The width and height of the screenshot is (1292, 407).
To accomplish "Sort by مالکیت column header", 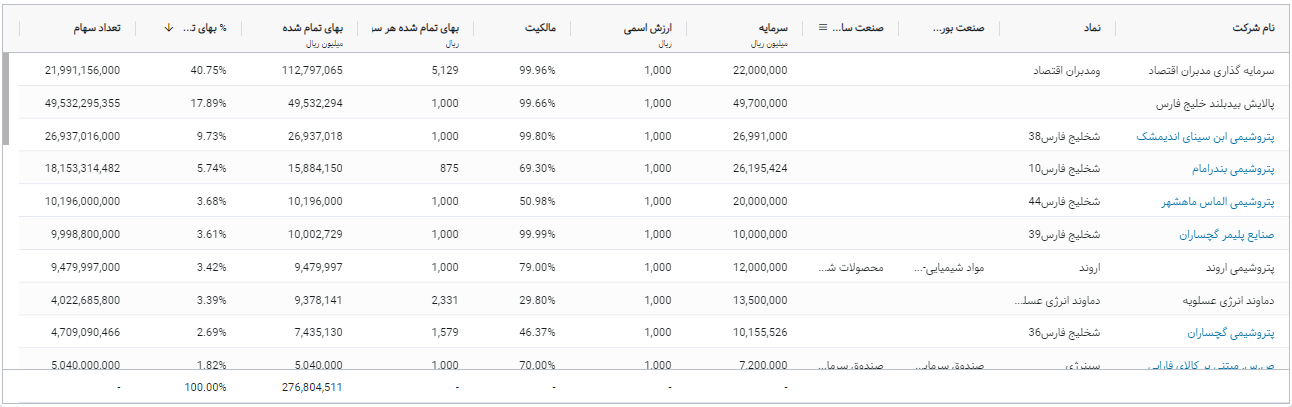I will [539, 28].
